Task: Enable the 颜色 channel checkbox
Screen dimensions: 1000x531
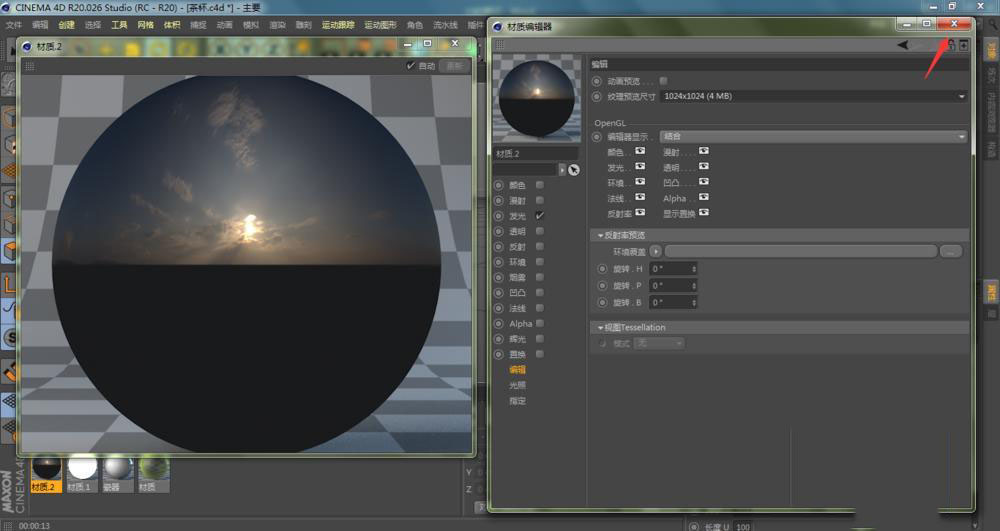Action: [540, 185]
